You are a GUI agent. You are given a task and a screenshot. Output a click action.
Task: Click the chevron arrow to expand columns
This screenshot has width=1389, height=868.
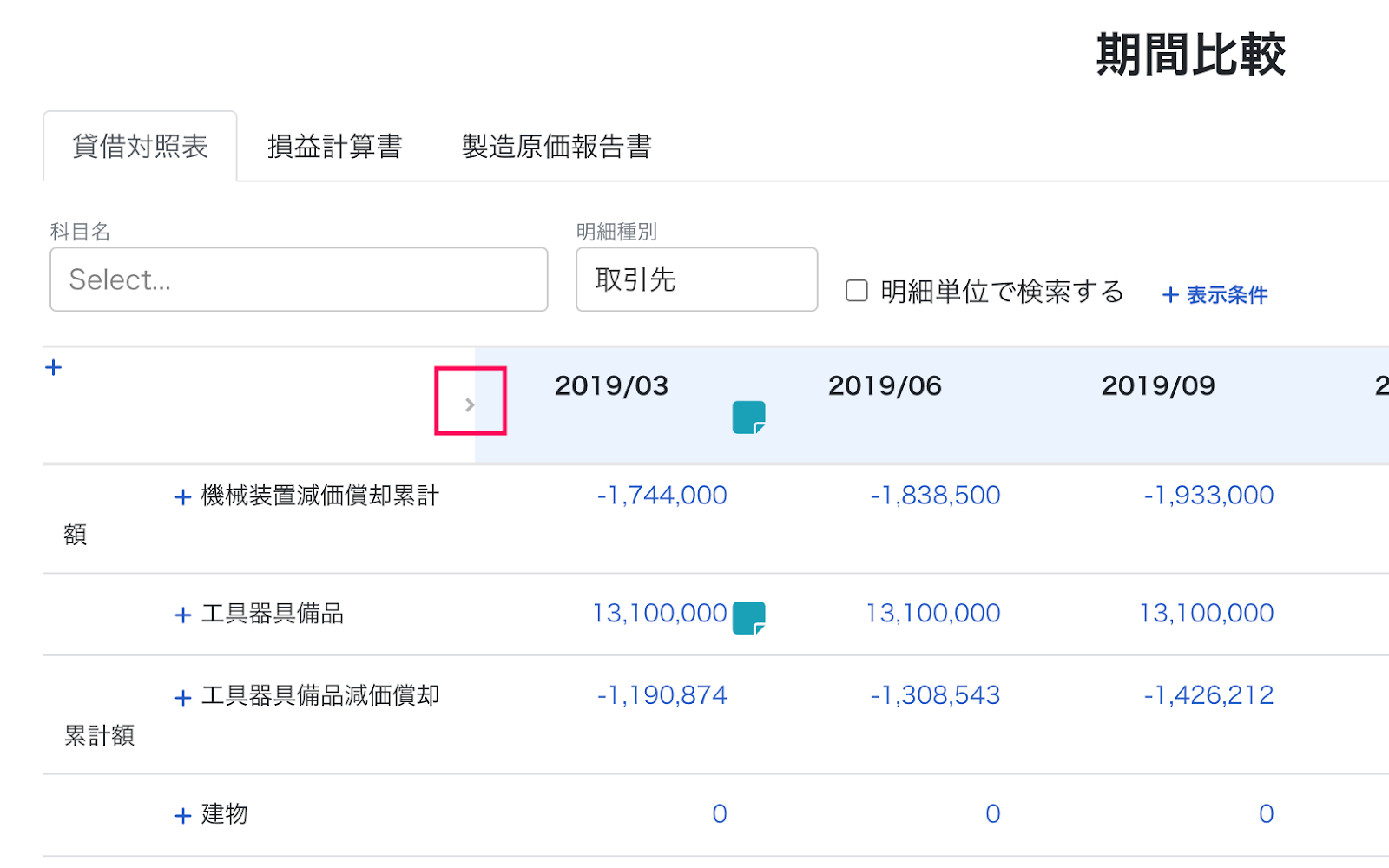pos(470,404)
